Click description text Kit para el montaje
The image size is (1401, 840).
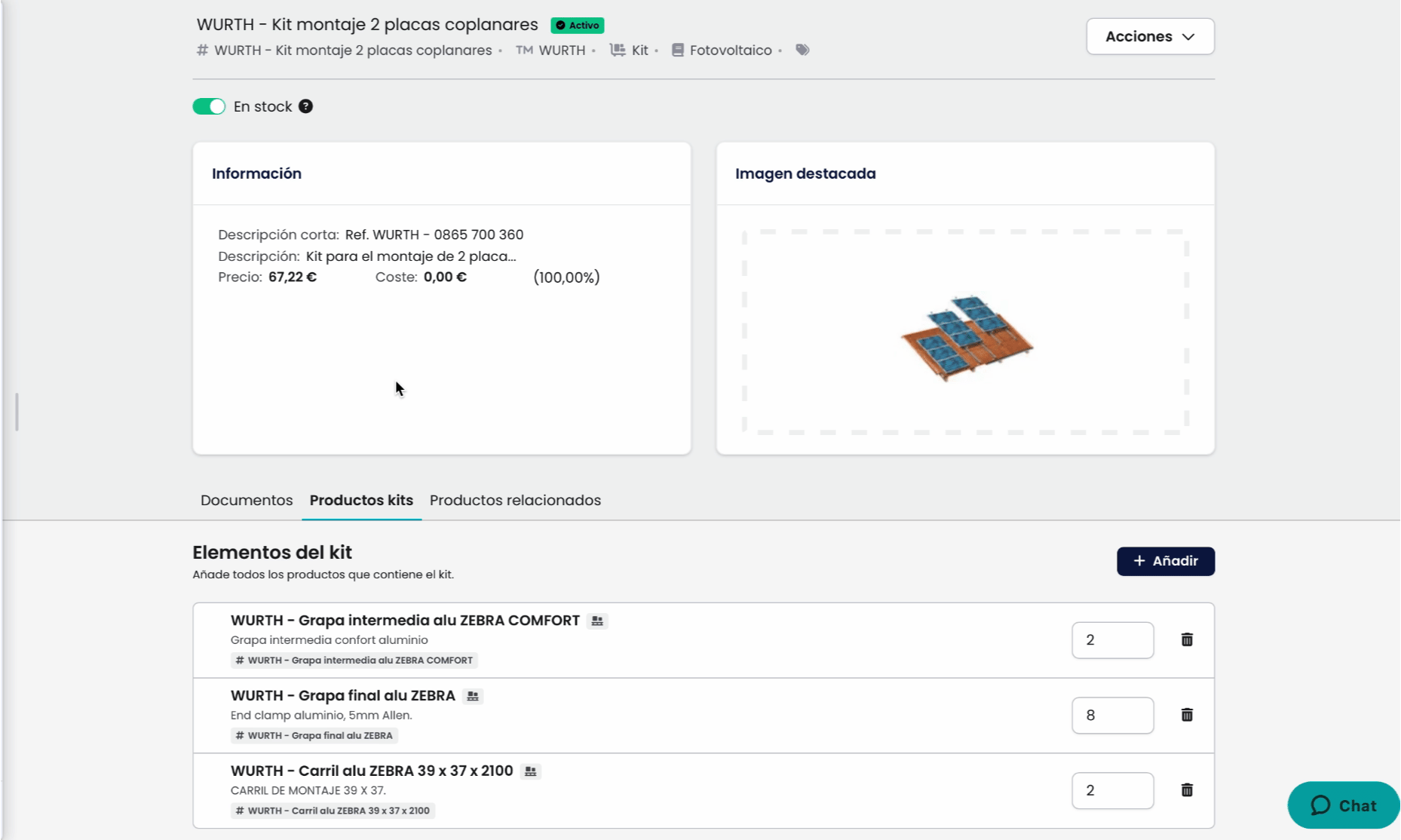tap(411, 256)
